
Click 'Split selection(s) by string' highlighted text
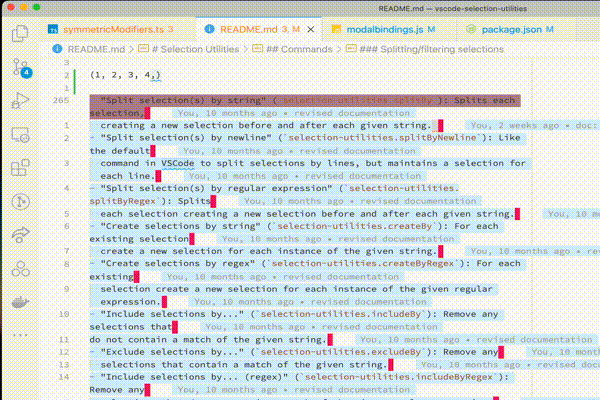(x=183, y=101)
